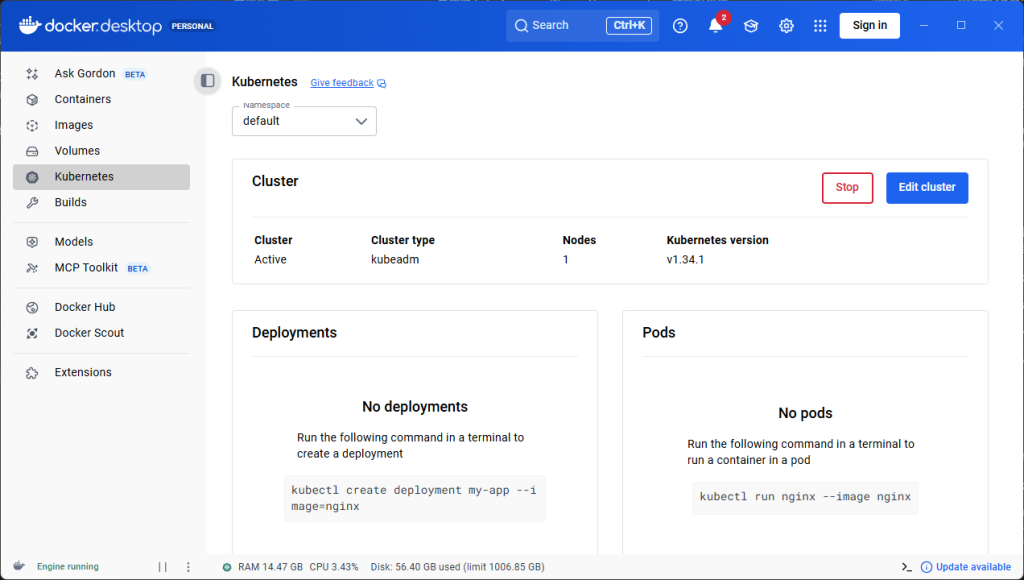Click the Kubernetes wheel icon
Screen dimensions: 1024x580
(32, 177)
